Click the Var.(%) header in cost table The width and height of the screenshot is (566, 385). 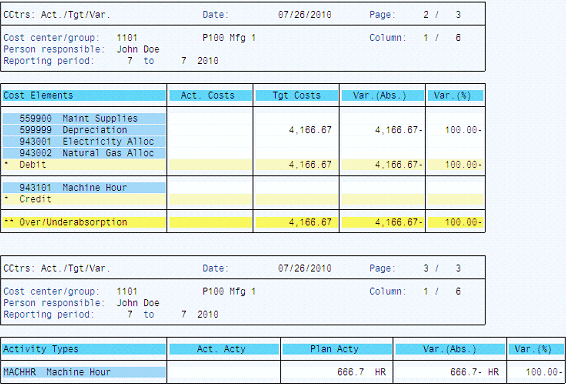(456, 96)
